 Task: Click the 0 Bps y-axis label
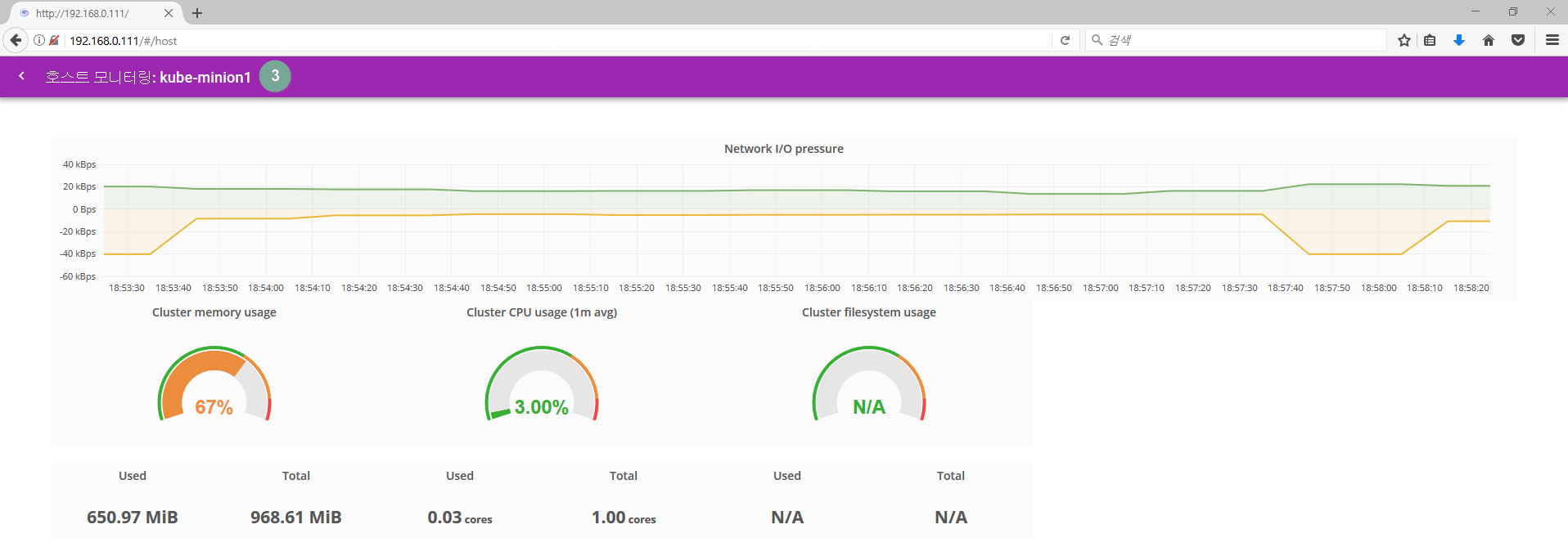click(x=84, y=209)
